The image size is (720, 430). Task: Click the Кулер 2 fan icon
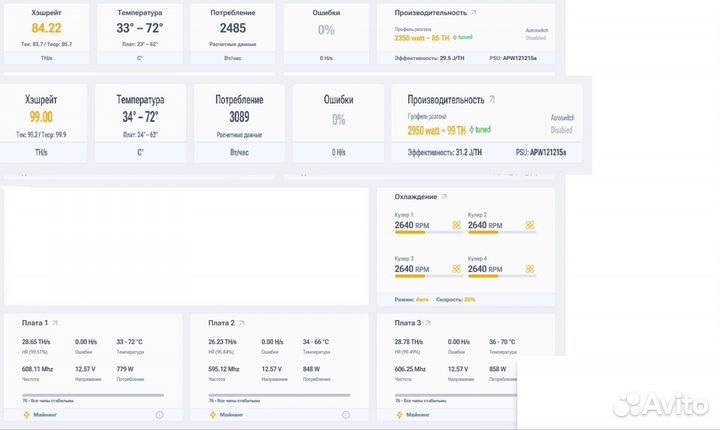point(530,225)
